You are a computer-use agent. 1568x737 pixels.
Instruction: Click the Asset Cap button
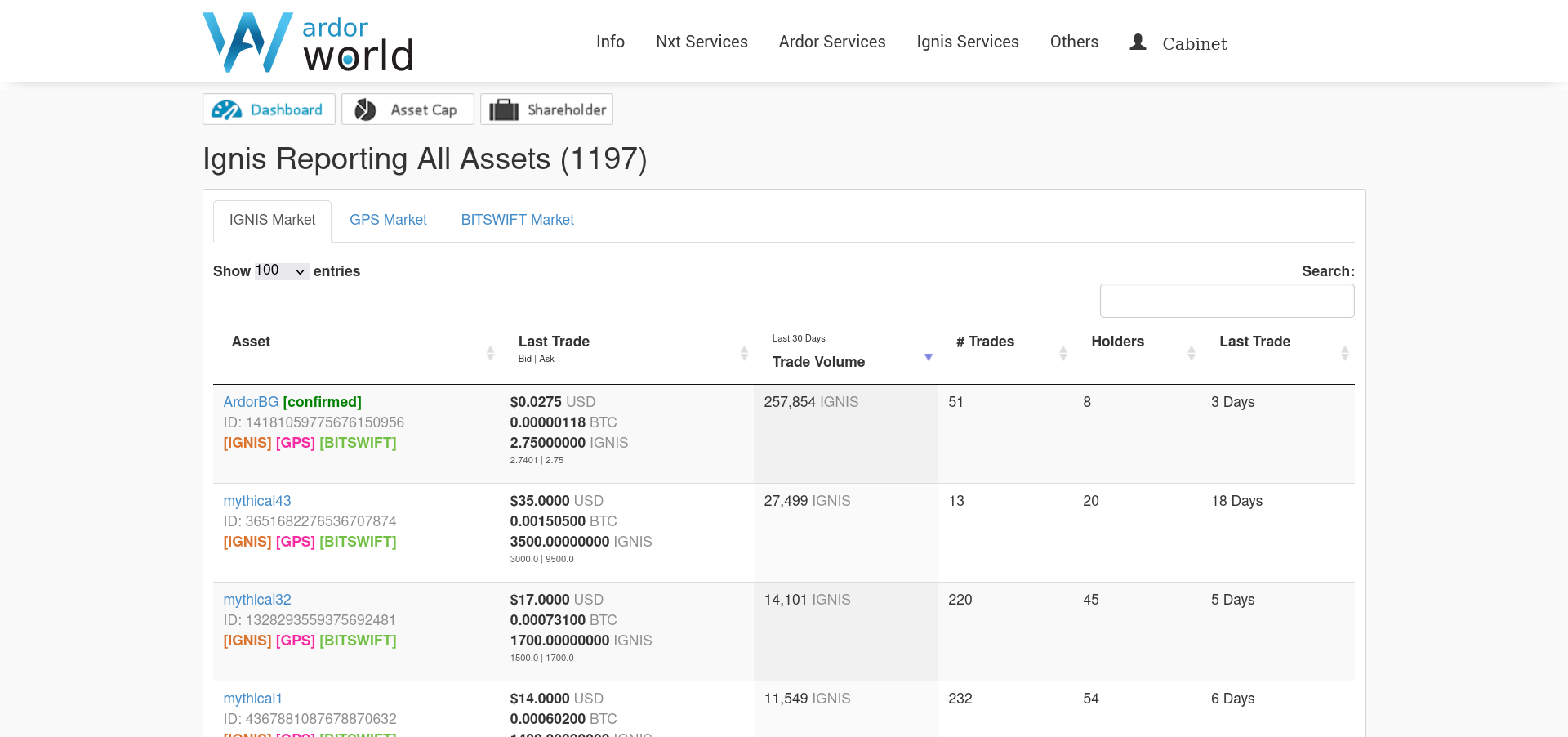point(408,109)
